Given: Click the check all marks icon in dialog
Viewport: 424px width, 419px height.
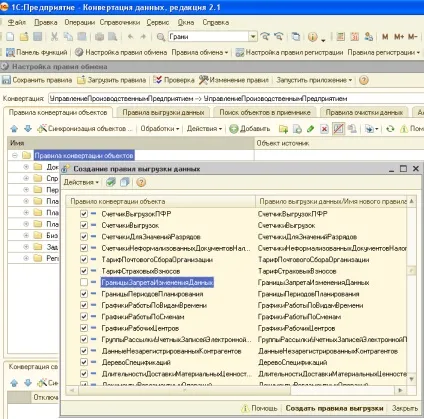Looking at the screenshot, I should (111, 182).
